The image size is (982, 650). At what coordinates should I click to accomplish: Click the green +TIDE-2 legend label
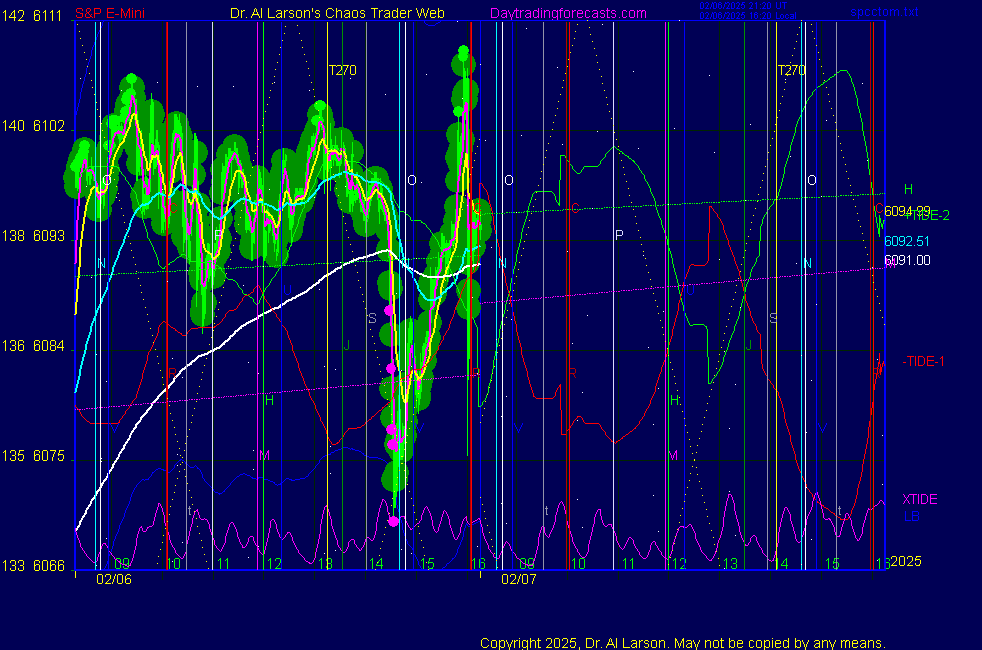pos(928,215)
